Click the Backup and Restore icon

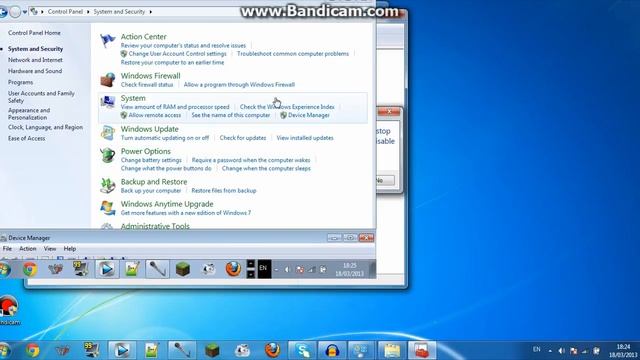(107, 186)
